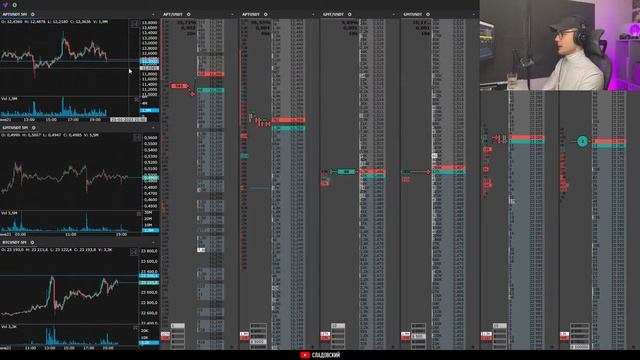Viewport: 640px width, 360px height.
Task: Click volume pane options icon on BTCUSDT chart
Action: (x=136, y=327)
